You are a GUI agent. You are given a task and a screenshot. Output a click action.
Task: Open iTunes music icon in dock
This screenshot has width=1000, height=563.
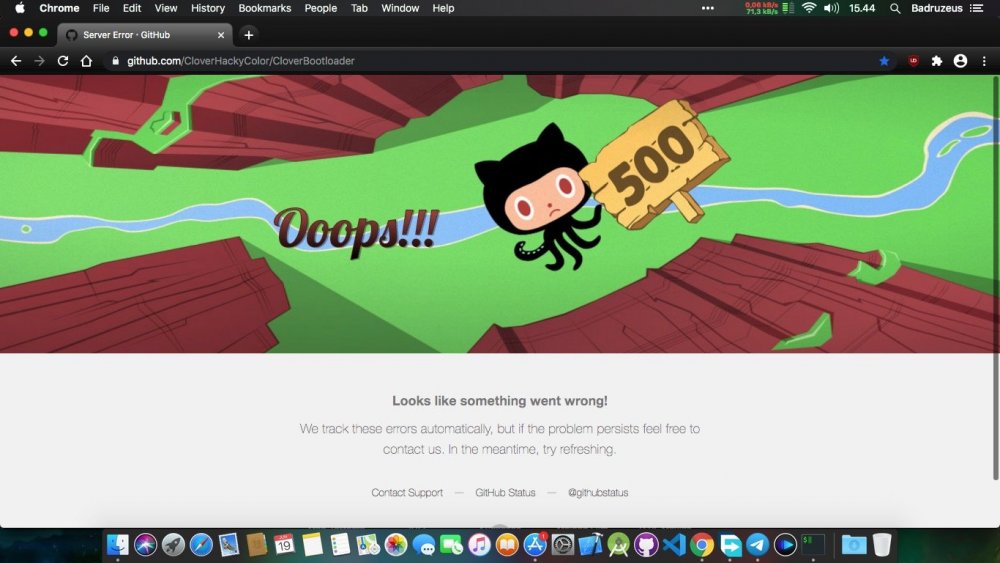(479, 545)
